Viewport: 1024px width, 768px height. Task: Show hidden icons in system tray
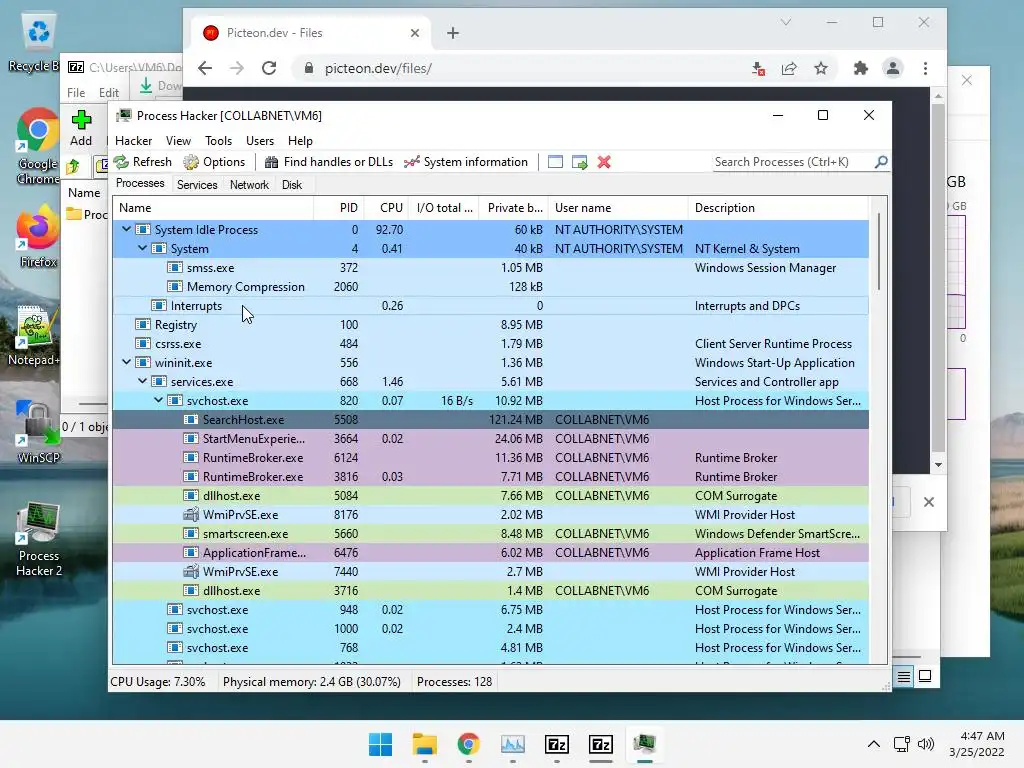pos(873,744)
